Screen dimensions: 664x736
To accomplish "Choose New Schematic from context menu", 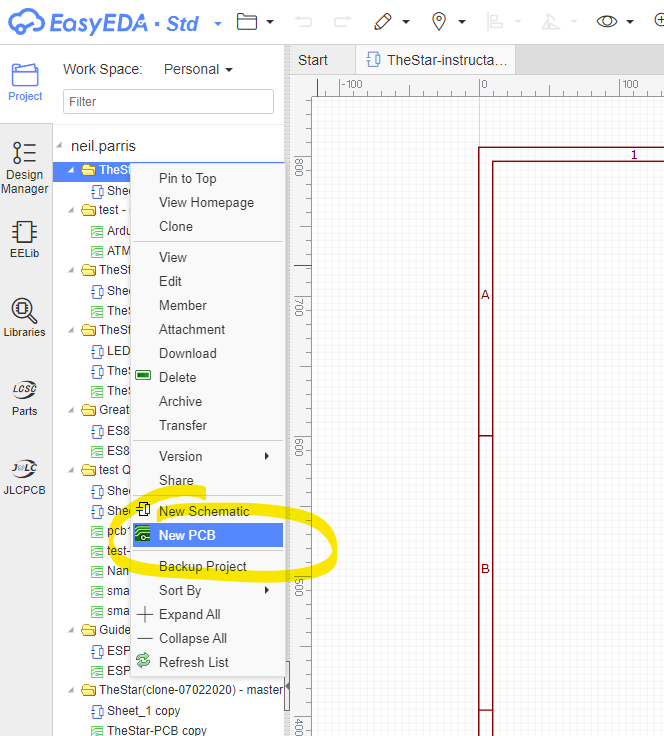I will 208,511.
